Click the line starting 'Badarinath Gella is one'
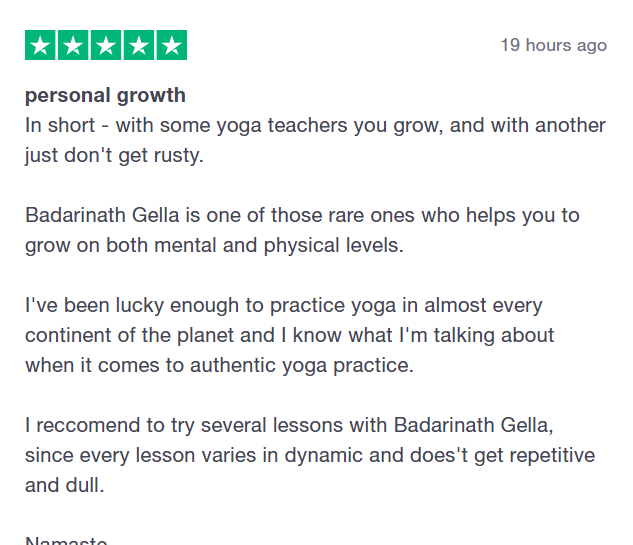The image size is (633, 545). [x=302, y=216]
